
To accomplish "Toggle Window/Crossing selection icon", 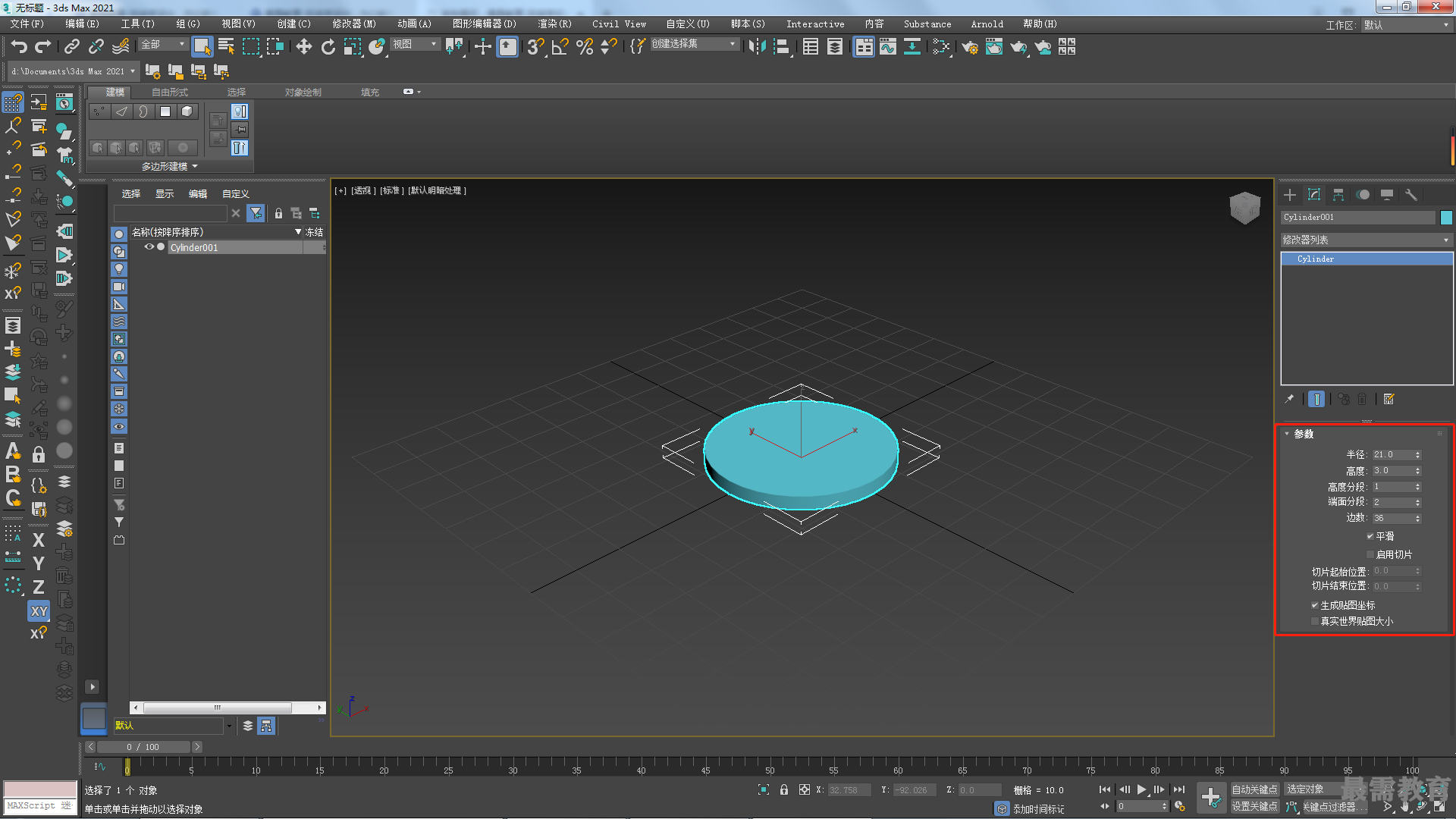I will click(x=275, y=47).
